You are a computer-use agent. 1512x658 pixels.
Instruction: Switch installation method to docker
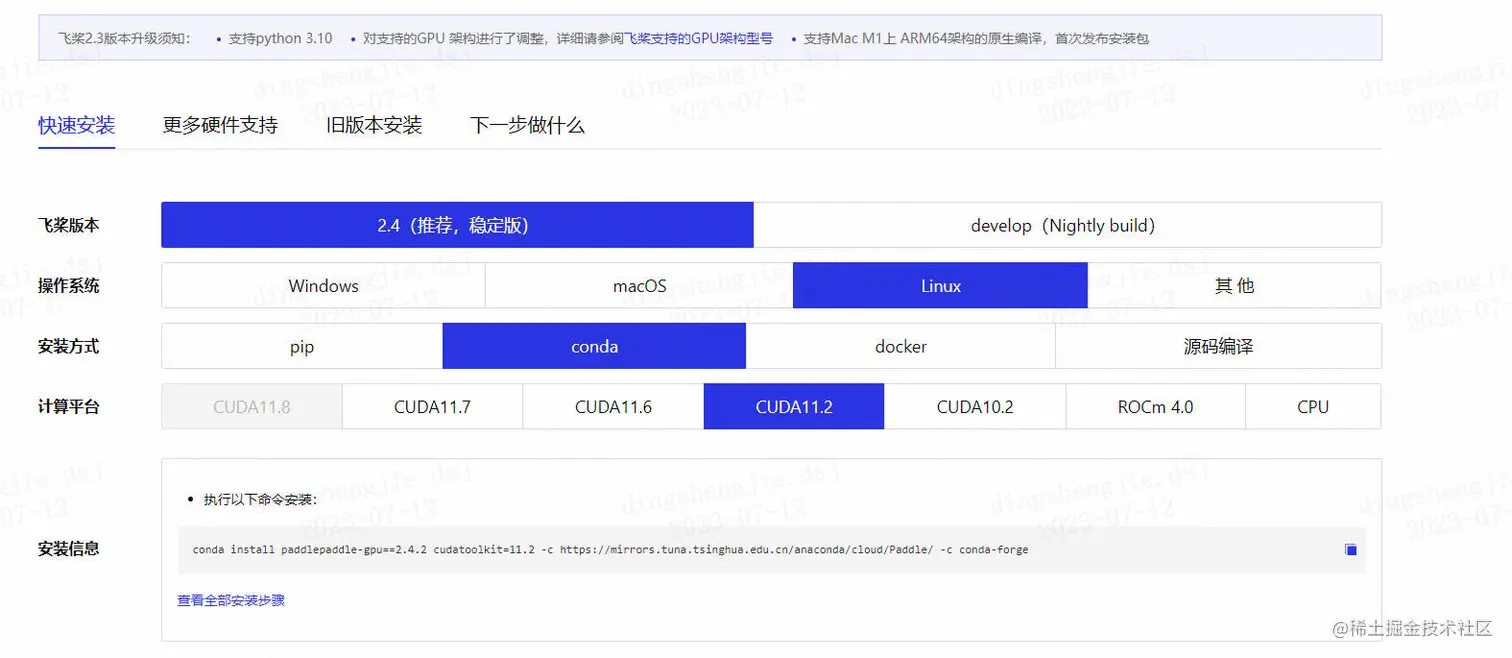tap(899, 346)
